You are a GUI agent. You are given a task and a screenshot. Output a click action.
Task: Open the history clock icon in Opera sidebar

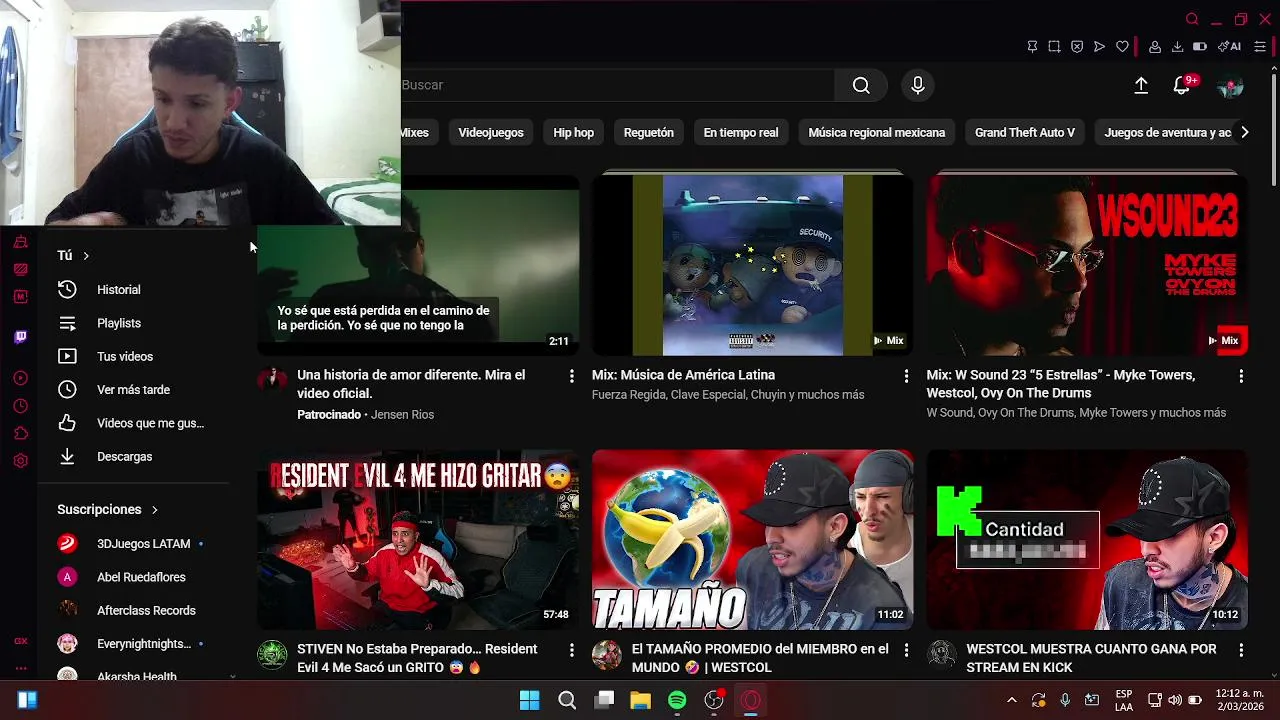tap(20, 406)
